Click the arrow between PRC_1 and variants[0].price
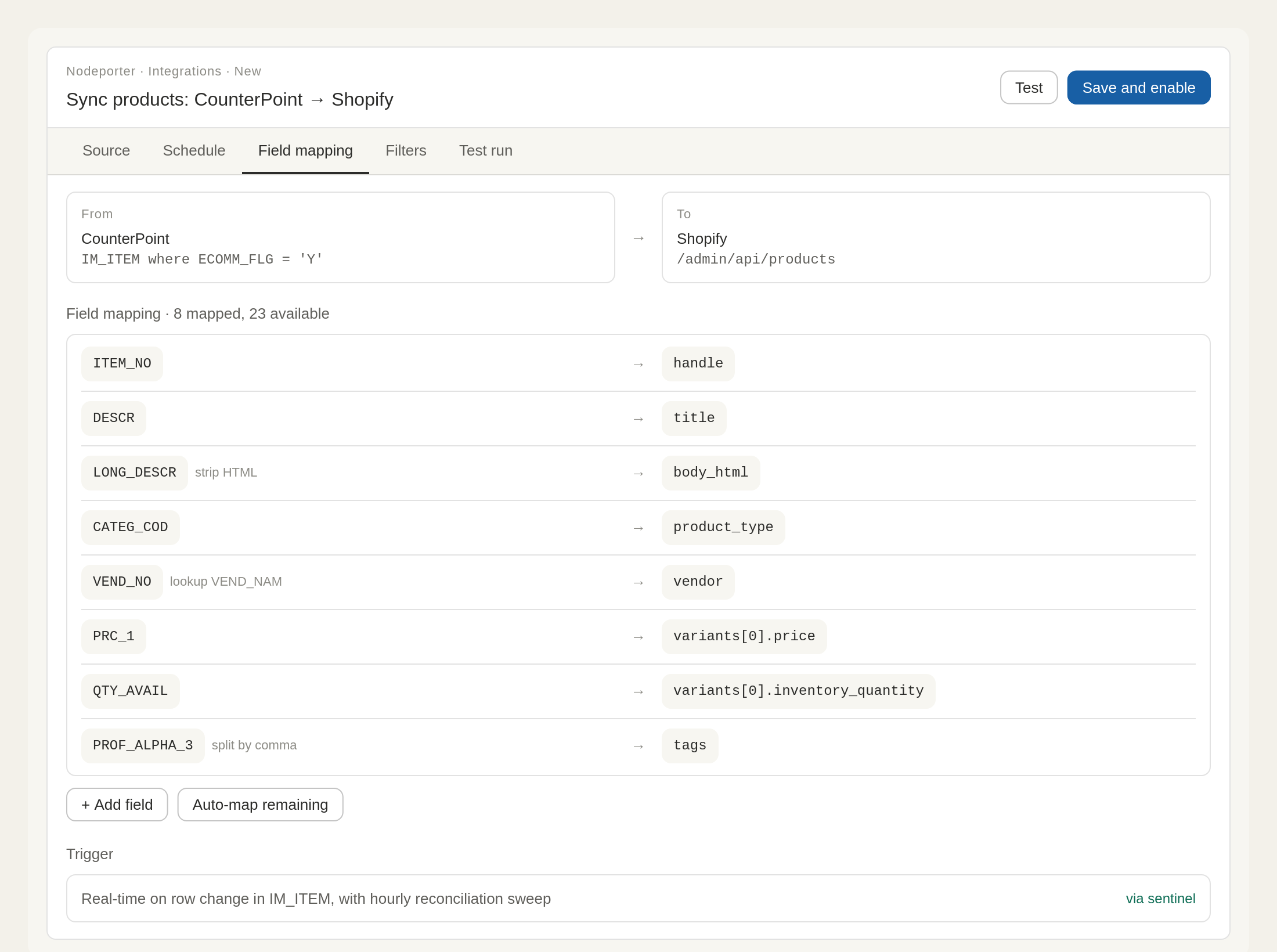This screenshot has height=952, width=1277. (638, 637)
